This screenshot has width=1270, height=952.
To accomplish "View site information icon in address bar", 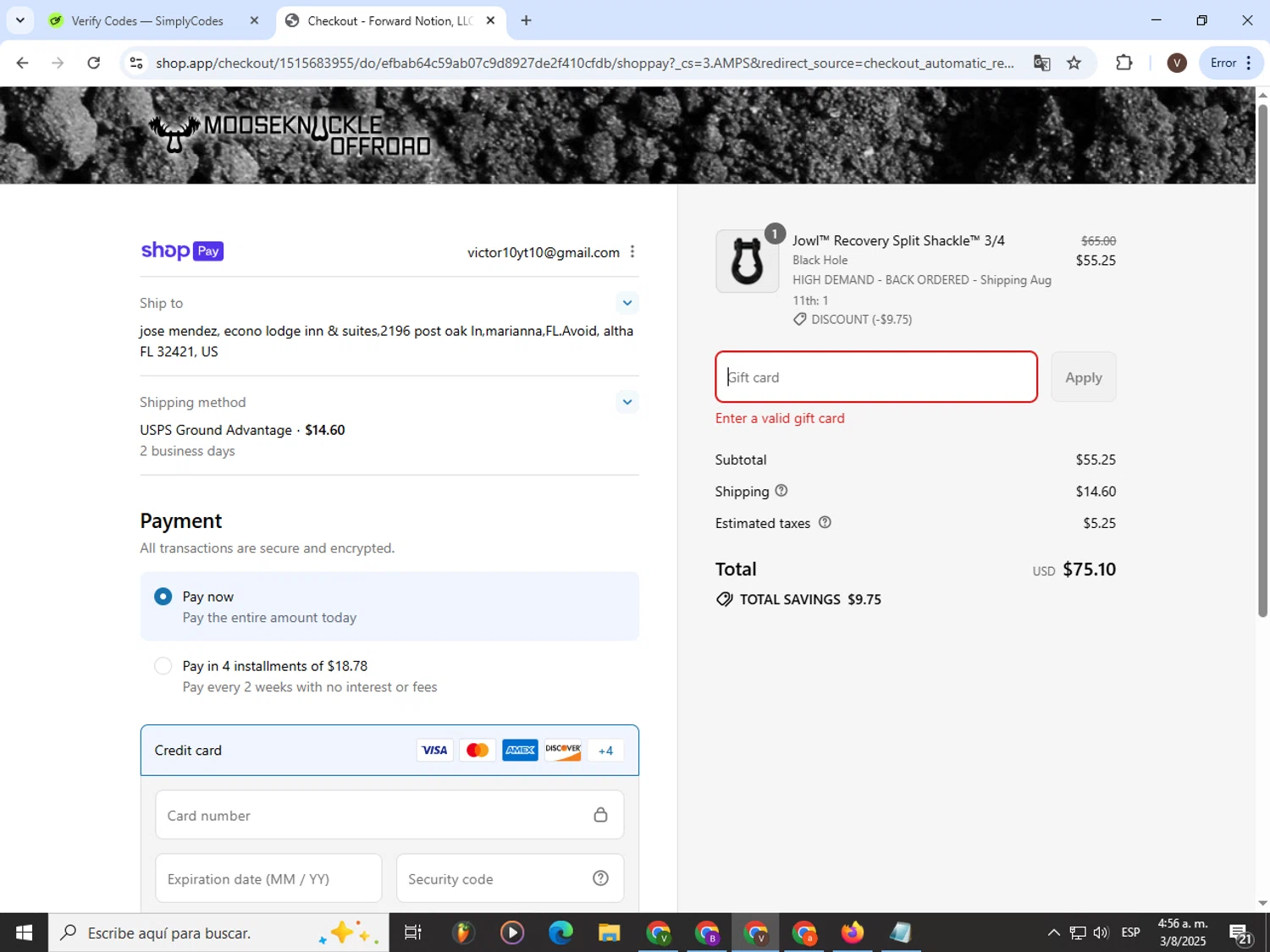I will pos(135,63).
